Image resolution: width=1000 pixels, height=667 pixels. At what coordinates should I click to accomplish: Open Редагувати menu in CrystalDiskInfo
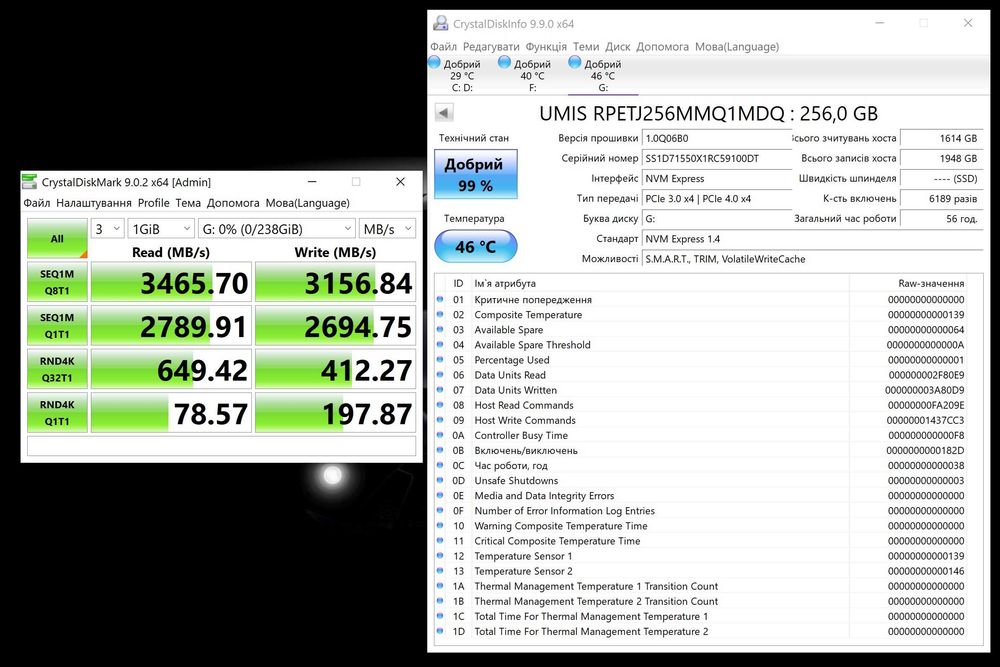click(491, 47)
